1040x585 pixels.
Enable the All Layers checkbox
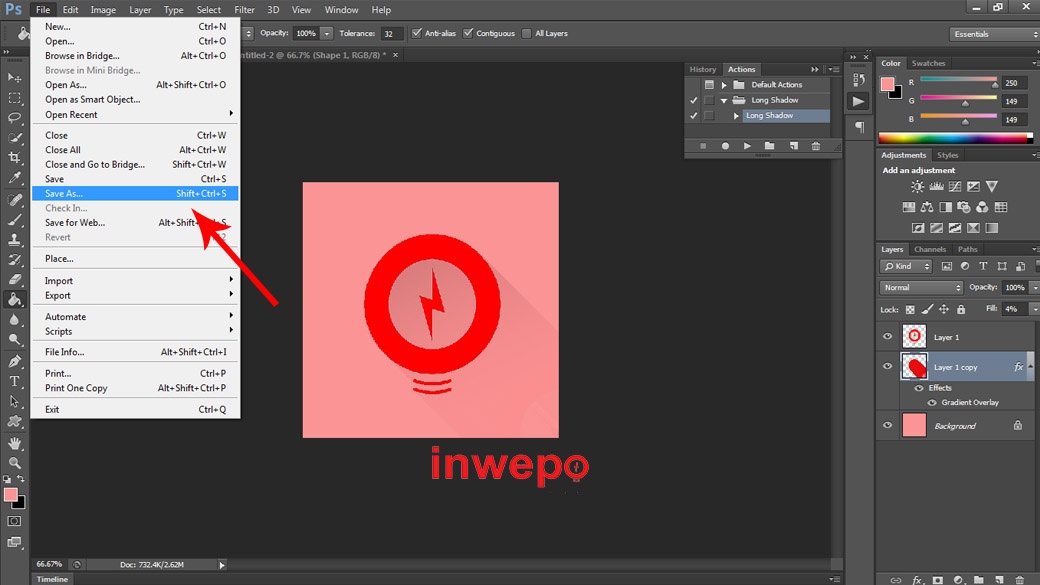(x=526, y=33)
